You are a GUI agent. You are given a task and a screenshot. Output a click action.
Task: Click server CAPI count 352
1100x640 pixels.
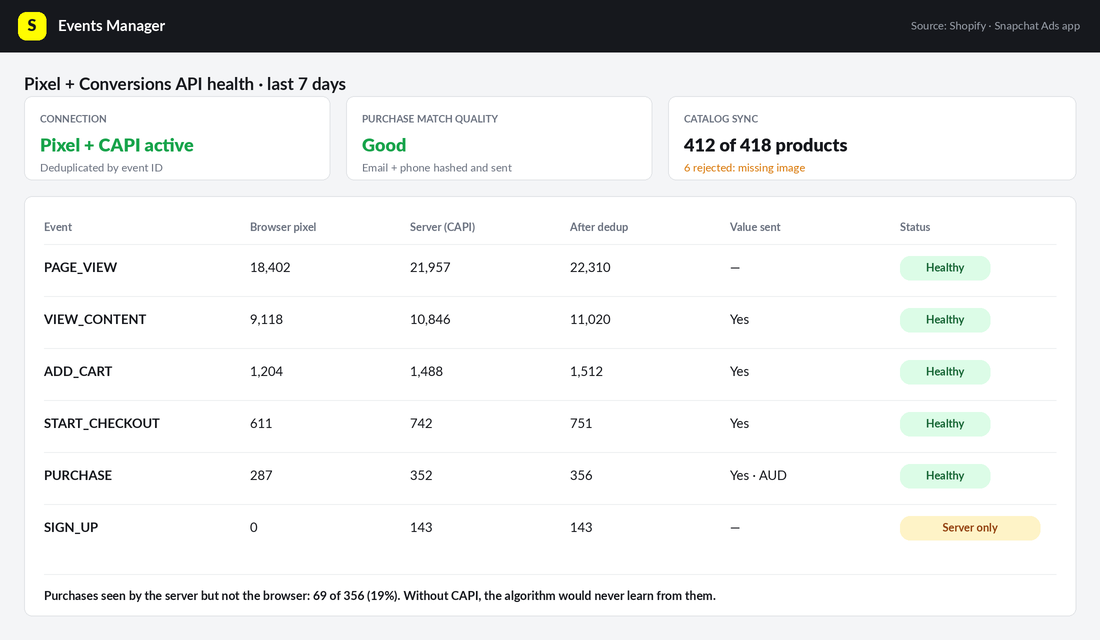(x=421, y=475)
